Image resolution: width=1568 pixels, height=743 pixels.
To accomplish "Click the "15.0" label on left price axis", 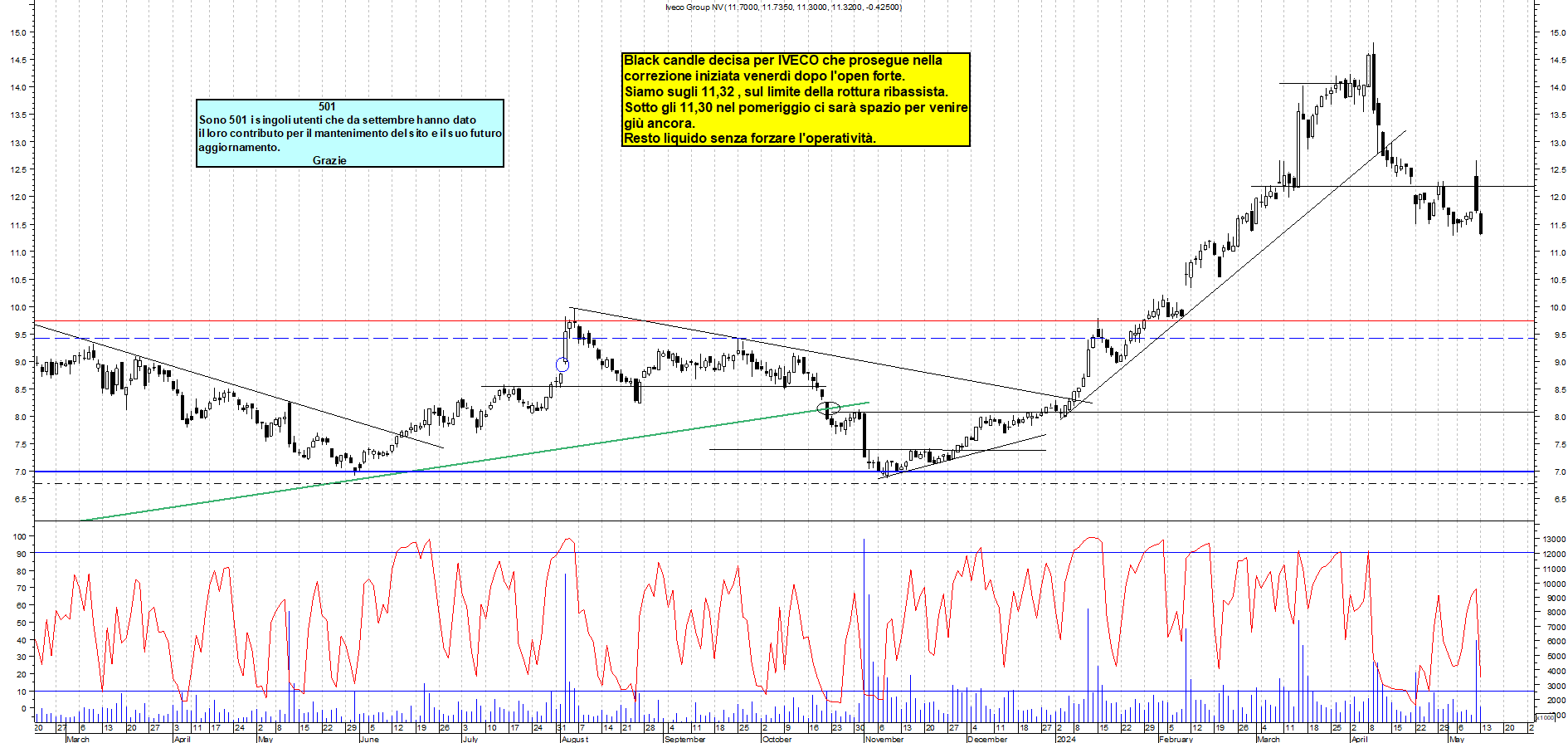I will pos(17,33).
